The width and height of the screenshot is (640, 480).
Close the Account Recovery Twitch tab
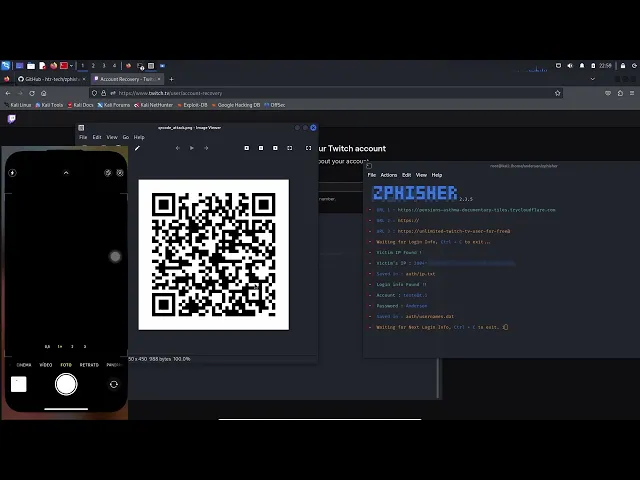click(159, 79)
